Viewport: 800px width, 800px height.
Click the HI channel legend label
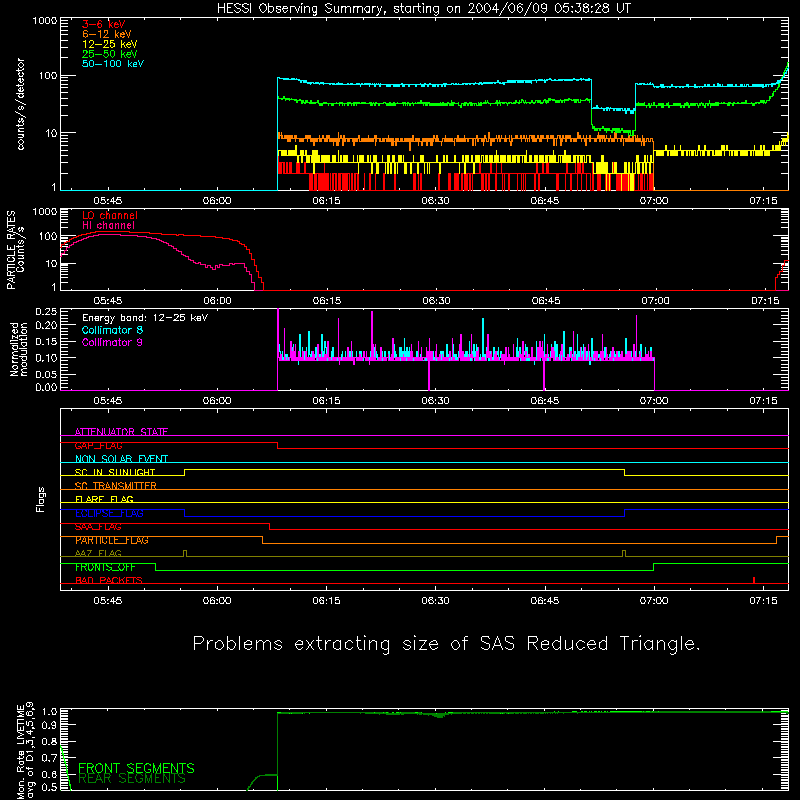click(108, 226)
